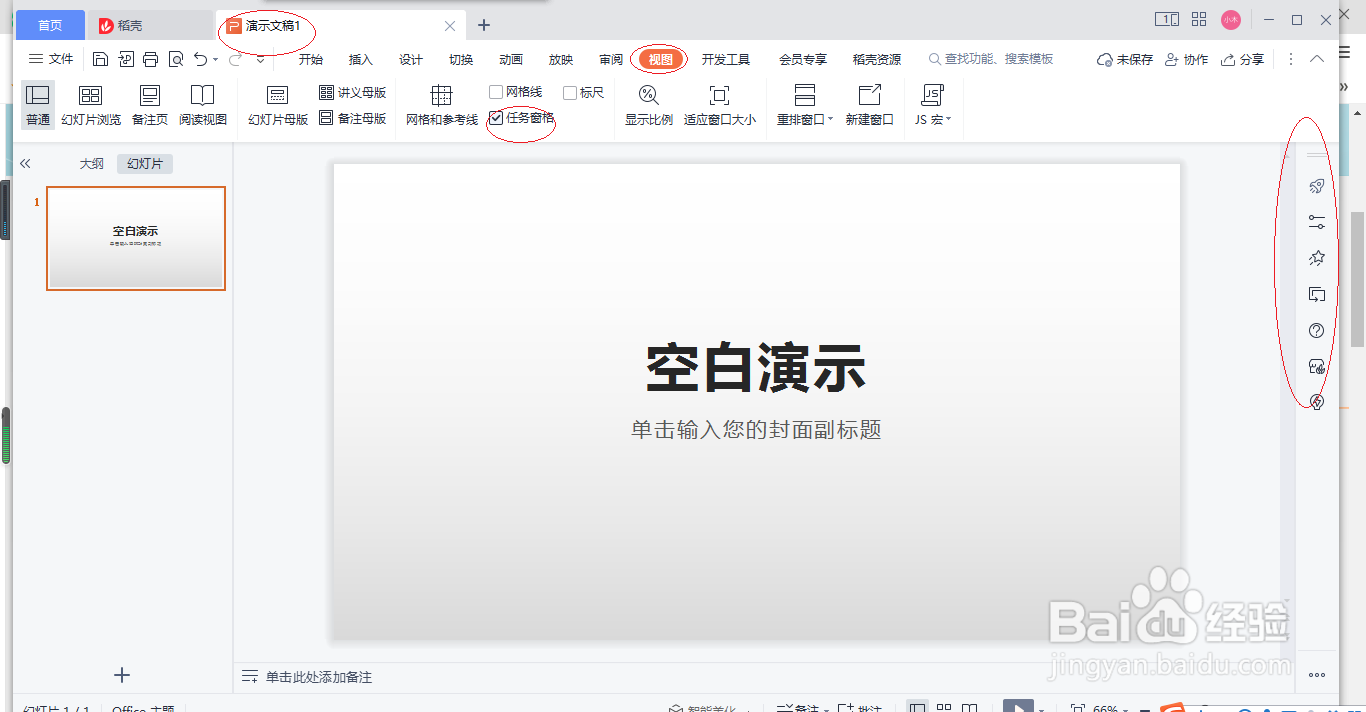Click the slide 1 thumbnail

135,238
